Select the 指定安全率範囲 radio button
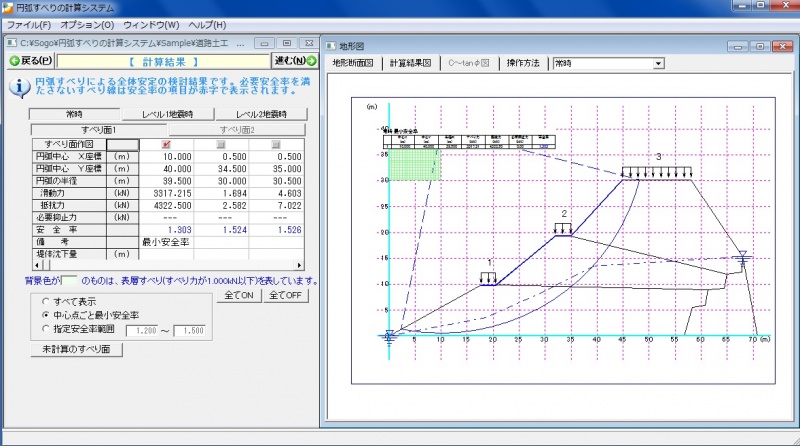 [46, 329]
